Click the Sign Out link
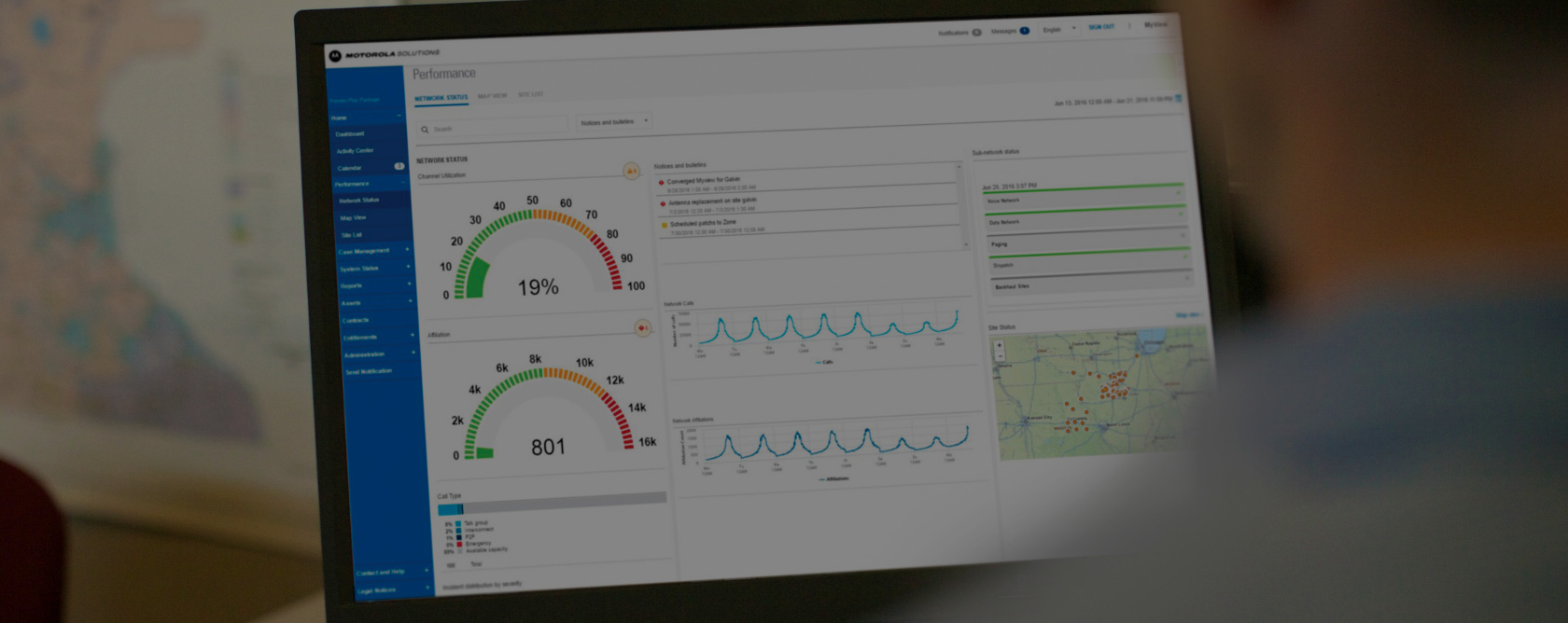This screenshot has height=623, width=1568. pos(1101,27)
